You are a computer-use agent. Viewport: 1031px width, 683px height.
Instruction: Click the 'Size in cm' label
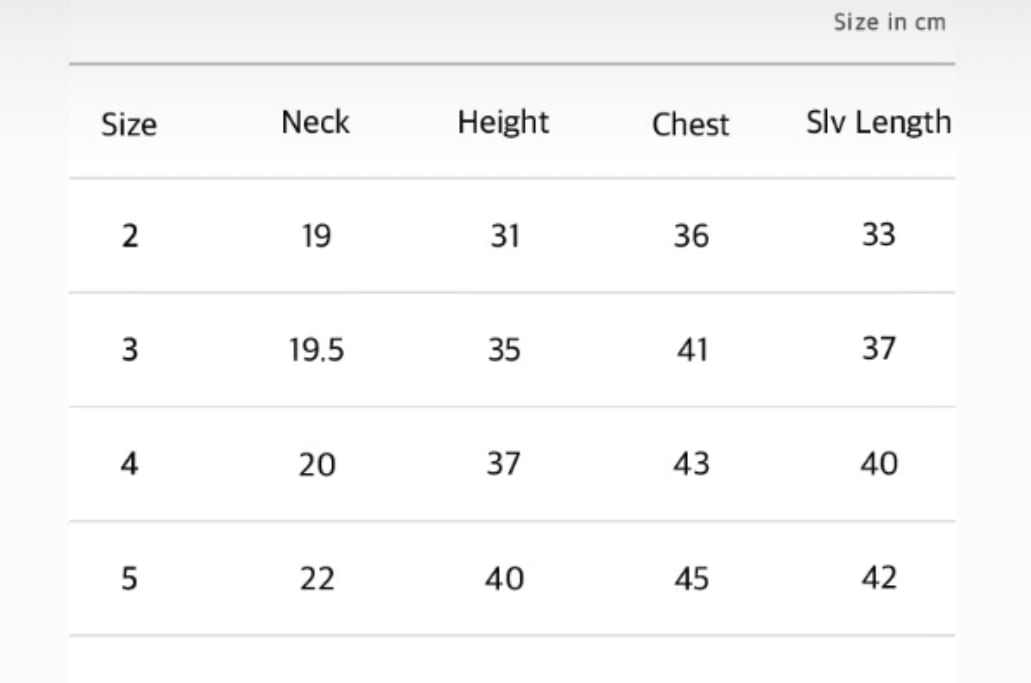[889, 22]
